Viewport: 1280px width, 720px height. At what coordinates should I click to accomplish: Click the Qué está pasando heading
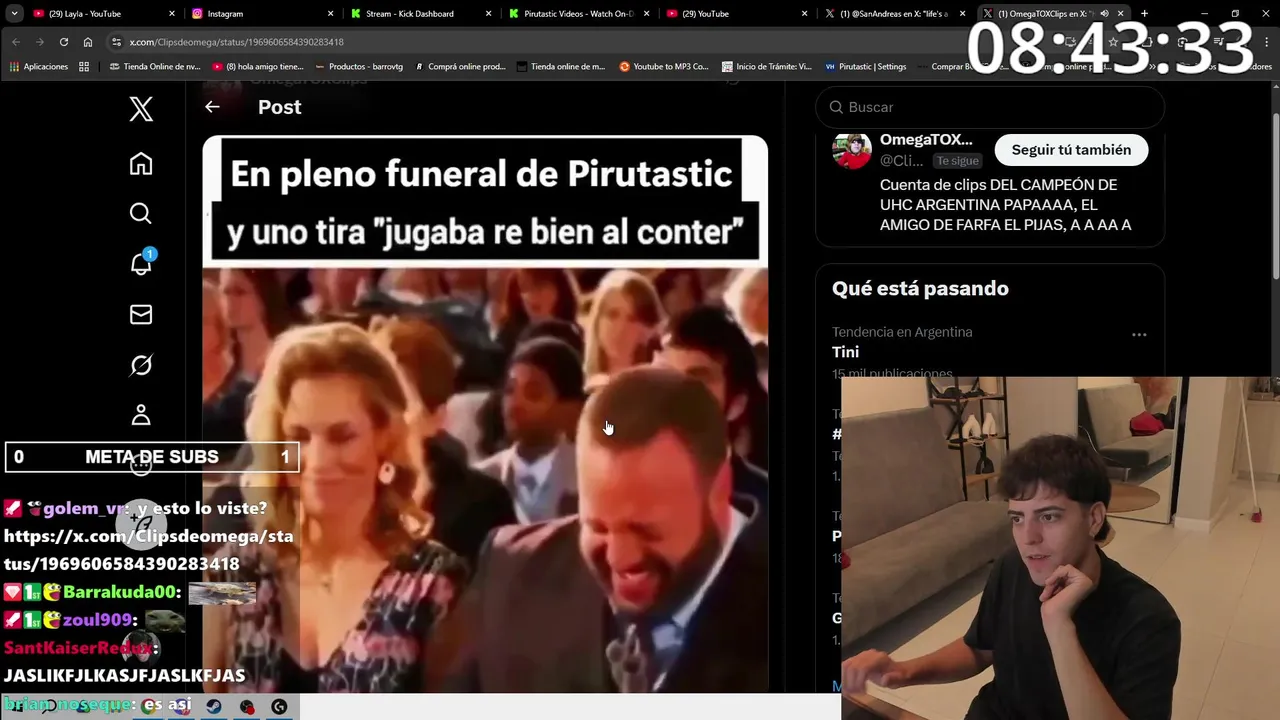pos(920,288)
